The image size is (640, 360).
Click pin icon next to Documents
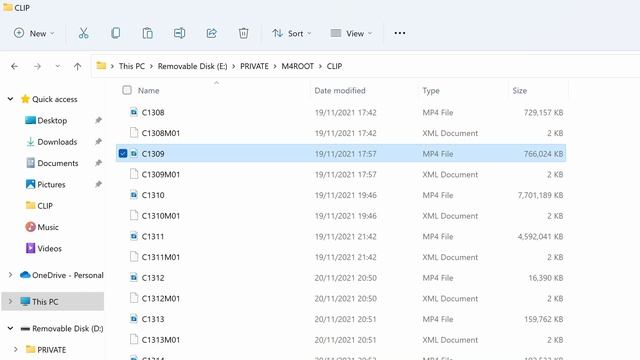pos(98,163)
